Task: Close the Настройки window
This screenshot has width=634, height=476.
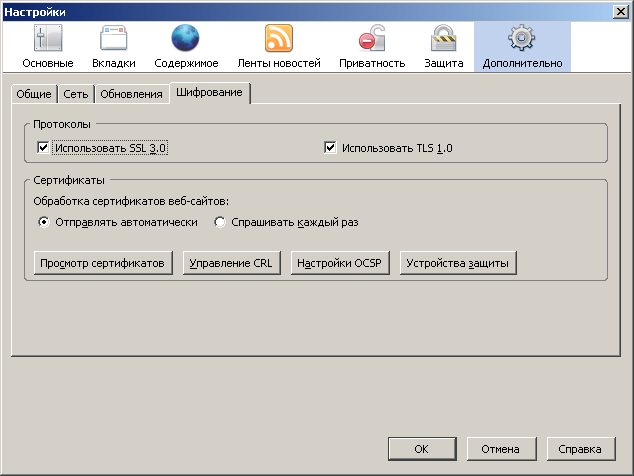Action: coord(621,12)
